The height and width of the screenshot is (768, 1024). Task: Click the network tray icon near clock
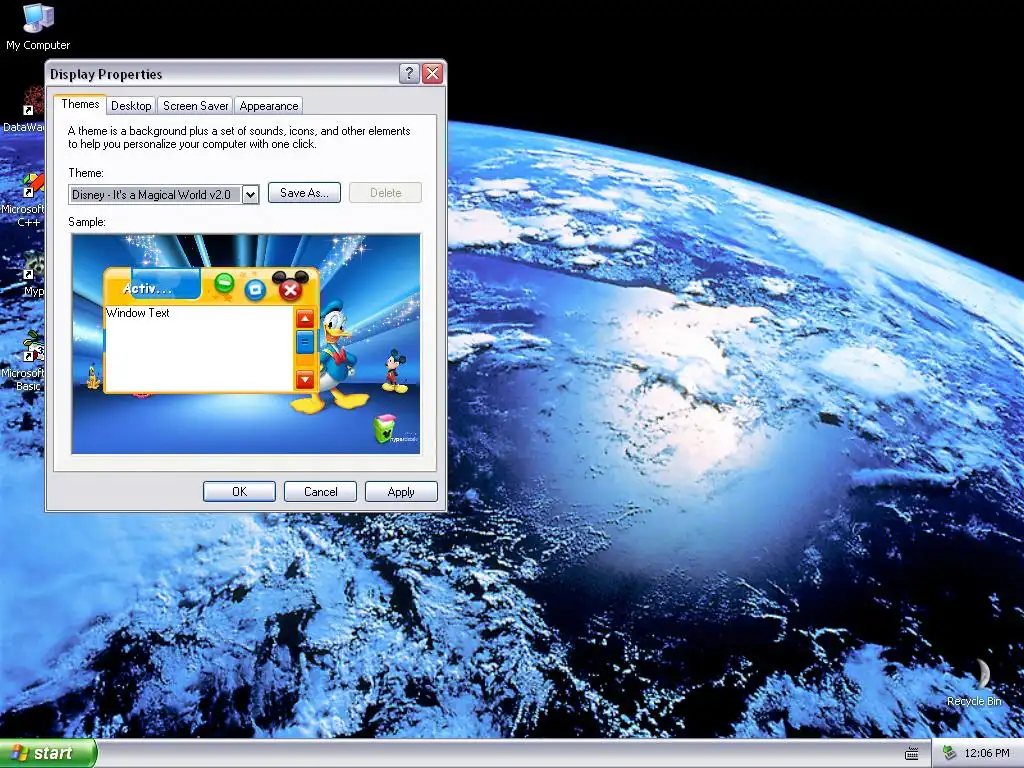[949, 754]
